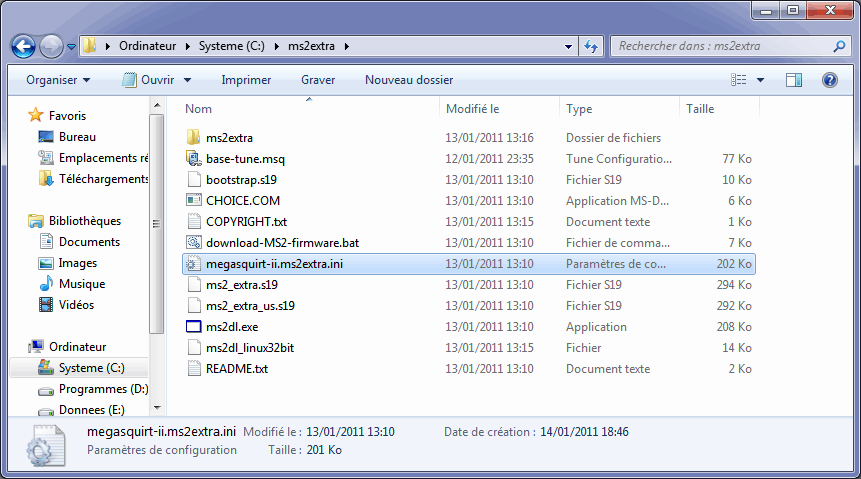Click the base-tune.msq file icon

coord(194,159)
